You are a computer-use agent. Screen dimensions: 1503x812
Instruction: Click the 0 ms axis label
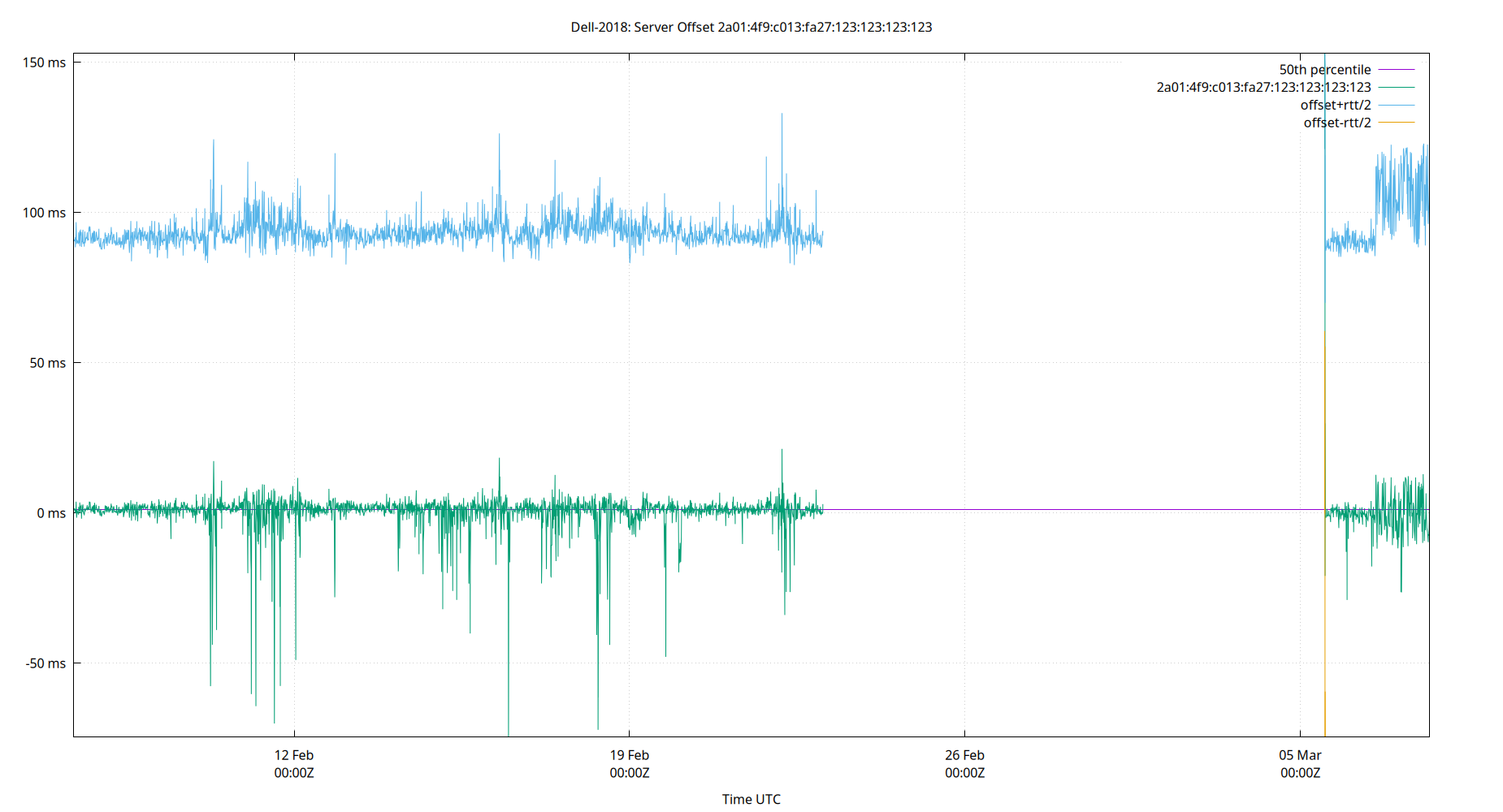pos(50,512)
